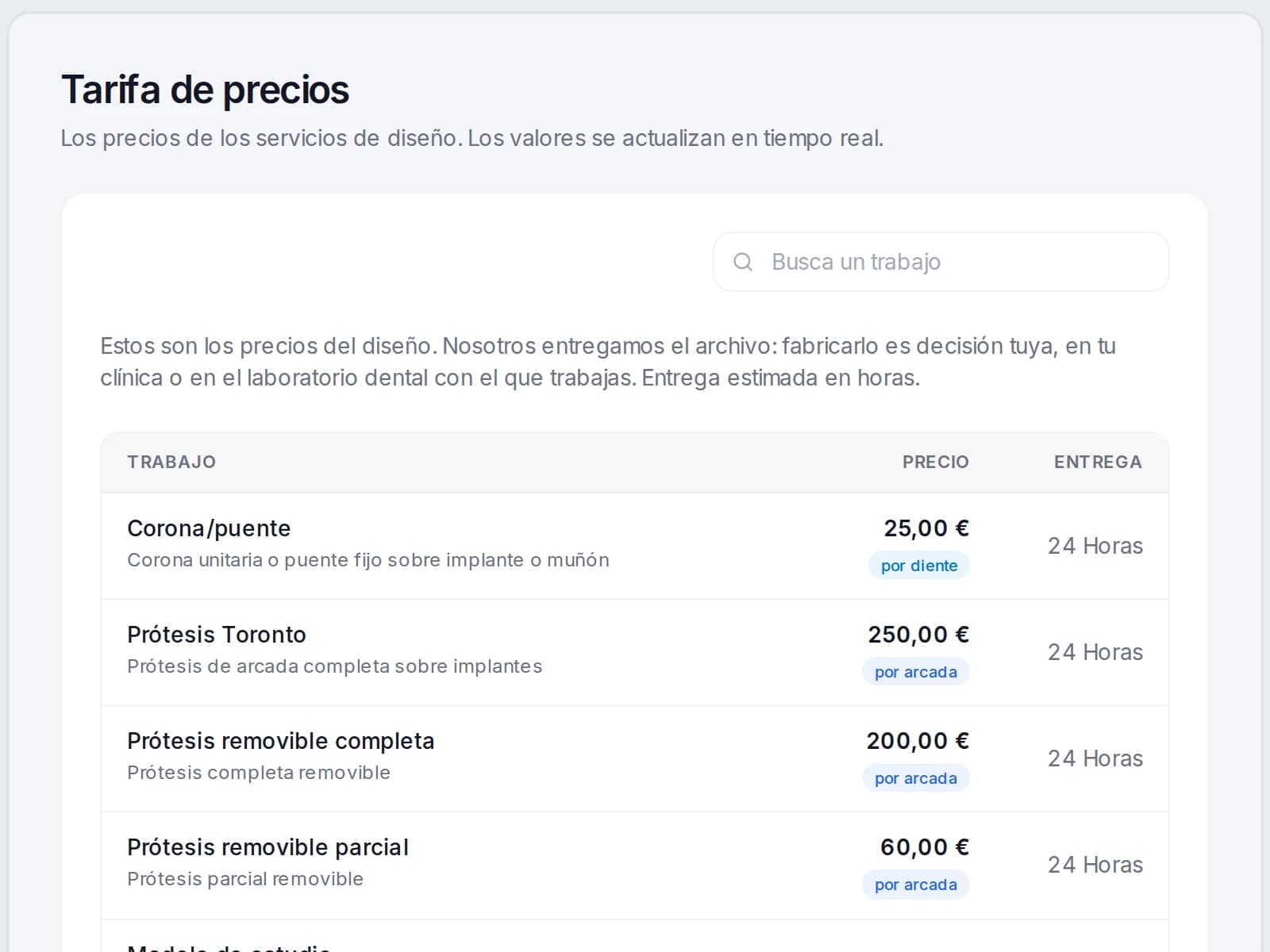Click the price '25,00 €'
The height and width of the screenshot is (952, 1270).
[x=926, y=528]
